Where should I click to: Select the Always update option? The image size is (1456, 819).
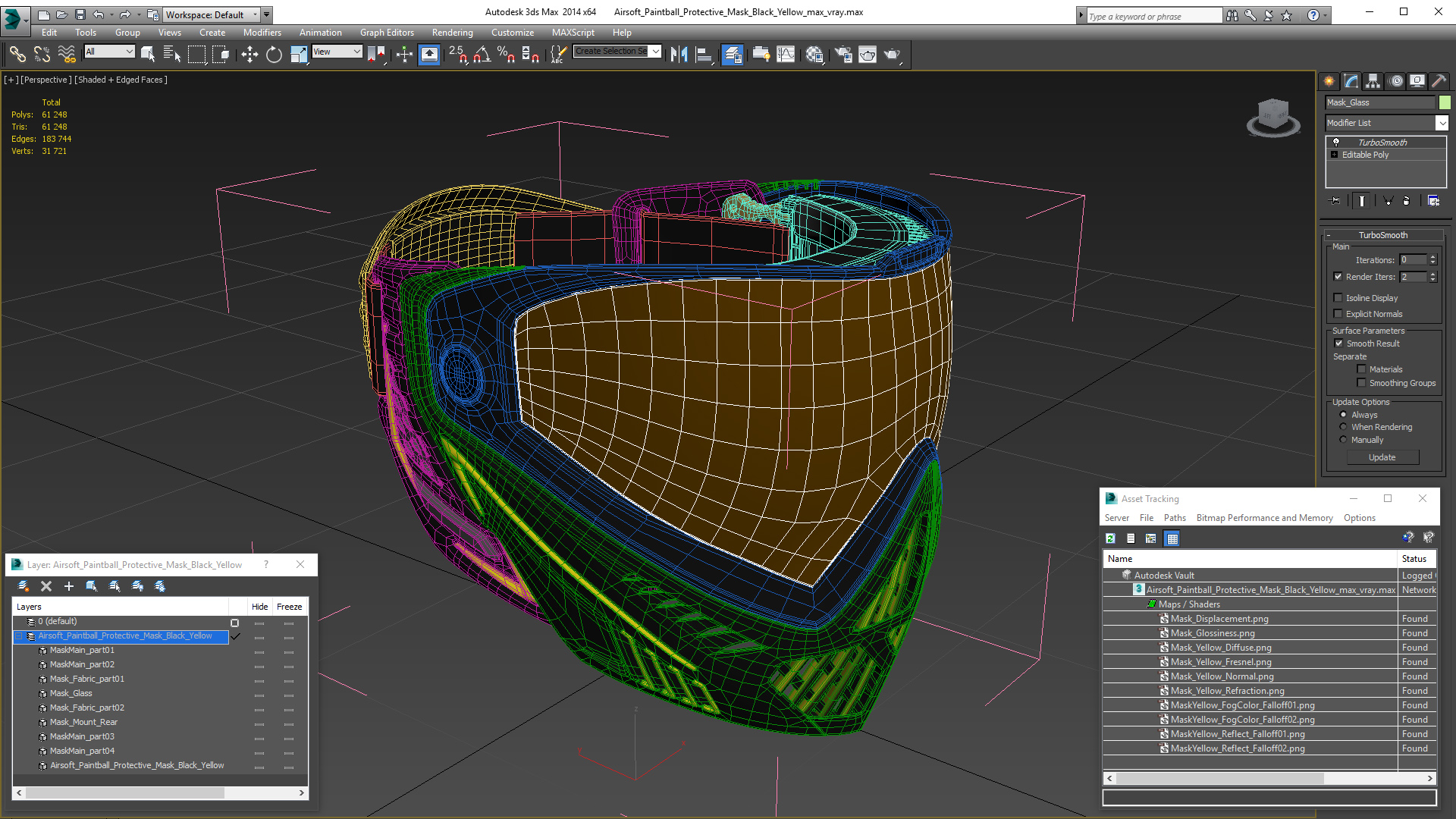click(x=1344, y=415)
